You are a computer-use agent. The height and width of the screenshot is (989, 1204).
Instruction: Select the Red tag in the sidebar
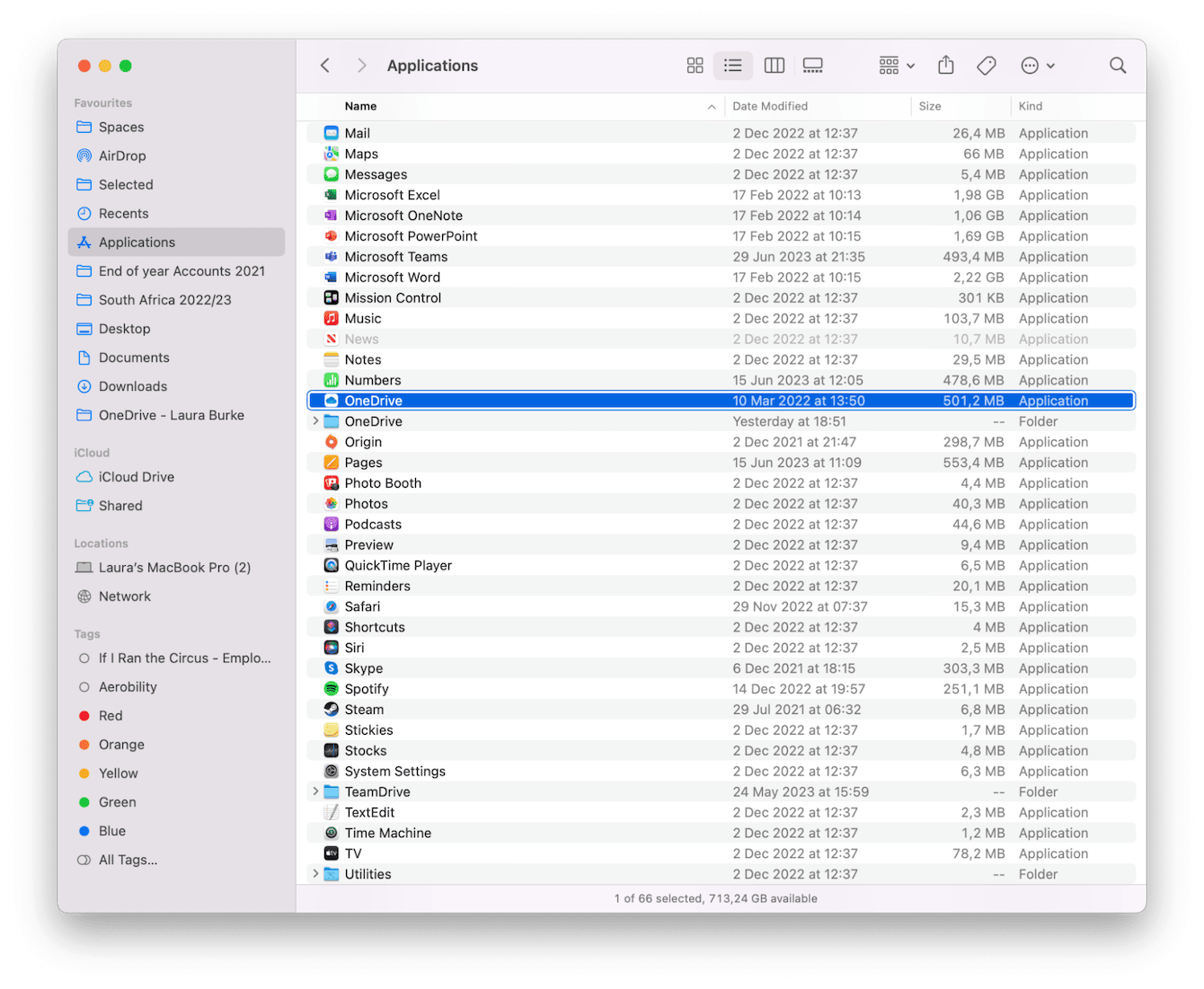(x=111, y=715)
